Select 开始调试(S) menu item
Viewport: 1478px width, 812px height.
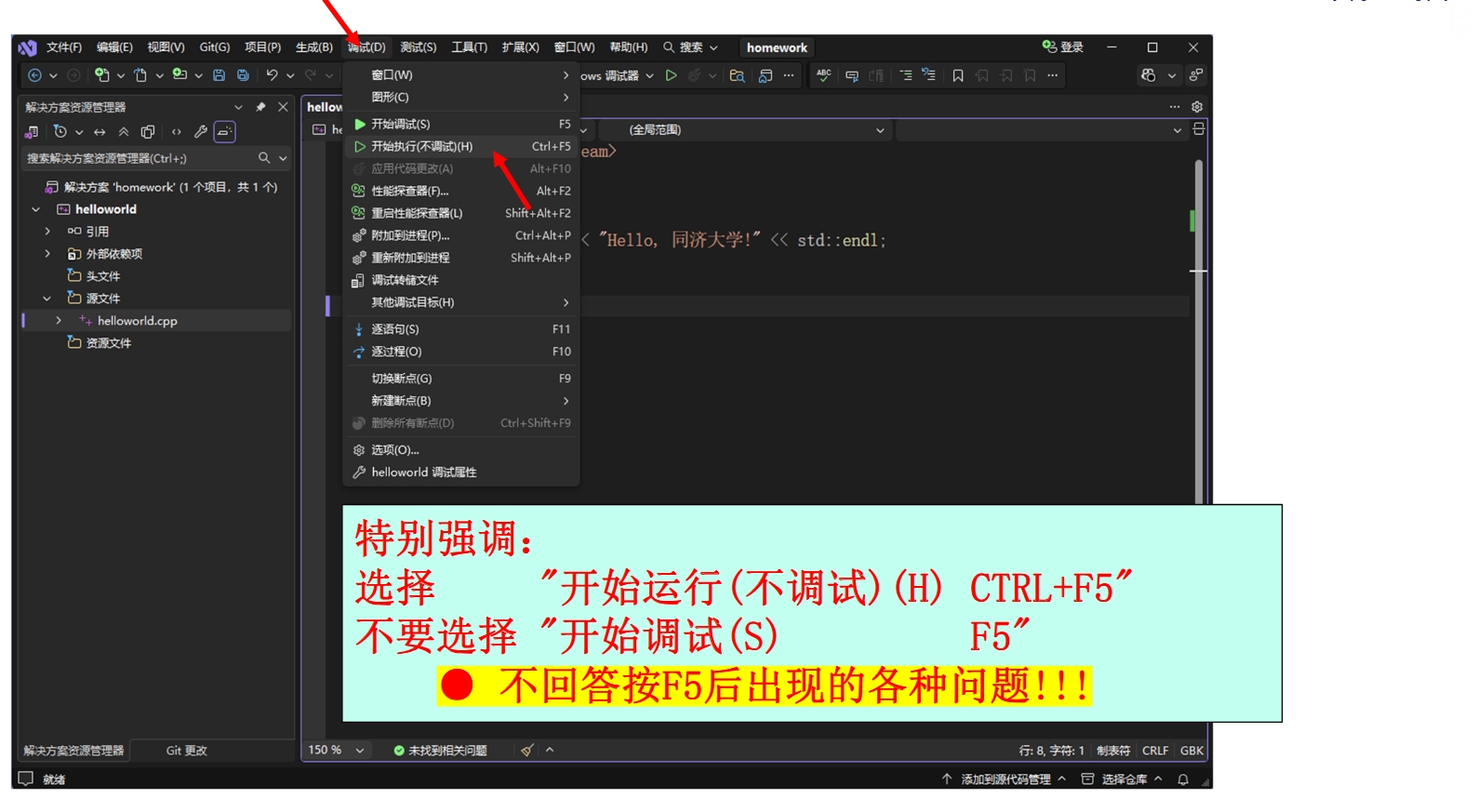click(462, 124)
